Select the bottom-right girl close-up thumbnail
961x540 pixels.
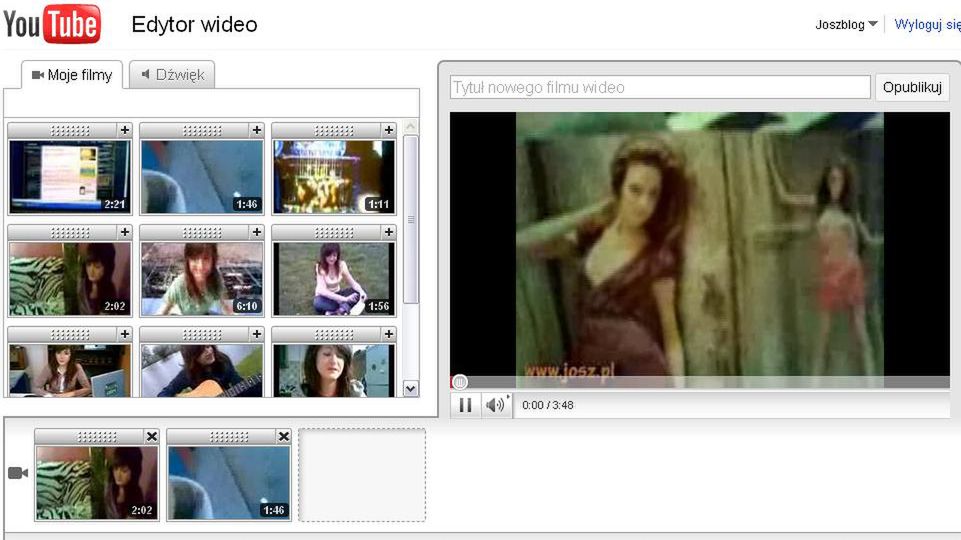click(x=333, y=370)
